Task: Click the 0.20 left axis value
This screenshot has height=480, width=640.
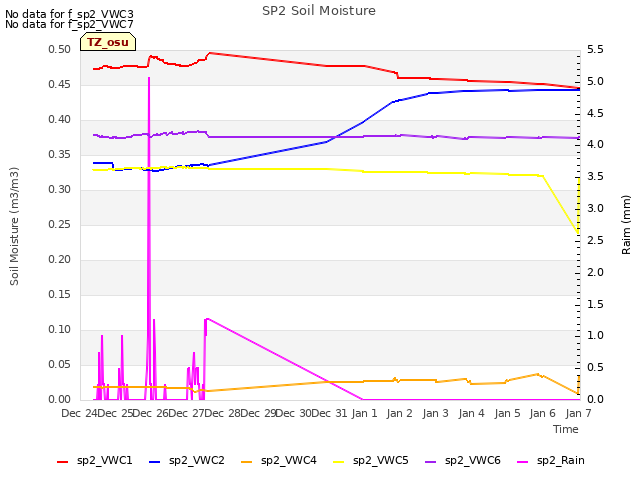Action: pos(60,260)
